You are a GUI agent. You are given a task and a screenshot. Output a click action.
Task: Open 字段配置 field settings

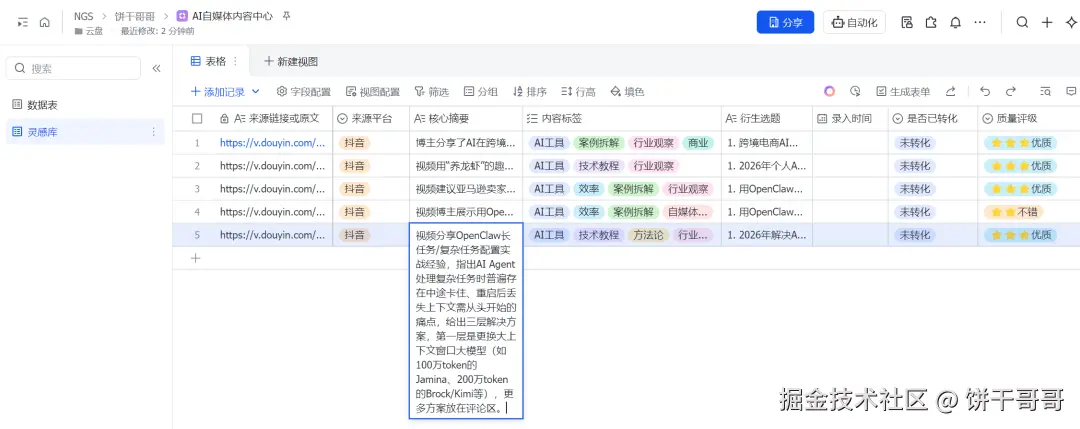click(304, 92)
